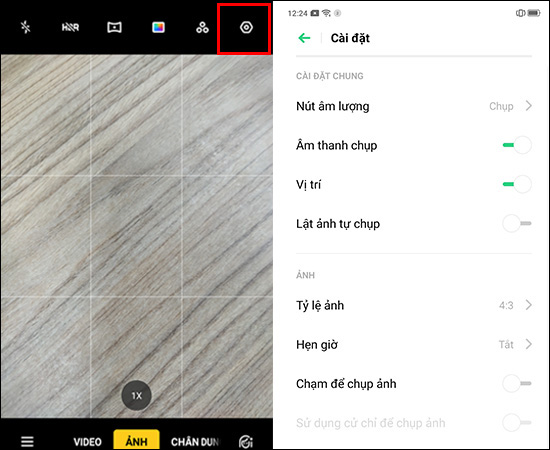This screenshot has height=450, width=550.
Task: Switch to VIDEO mode tab
Action: click(x=87, y=442)
